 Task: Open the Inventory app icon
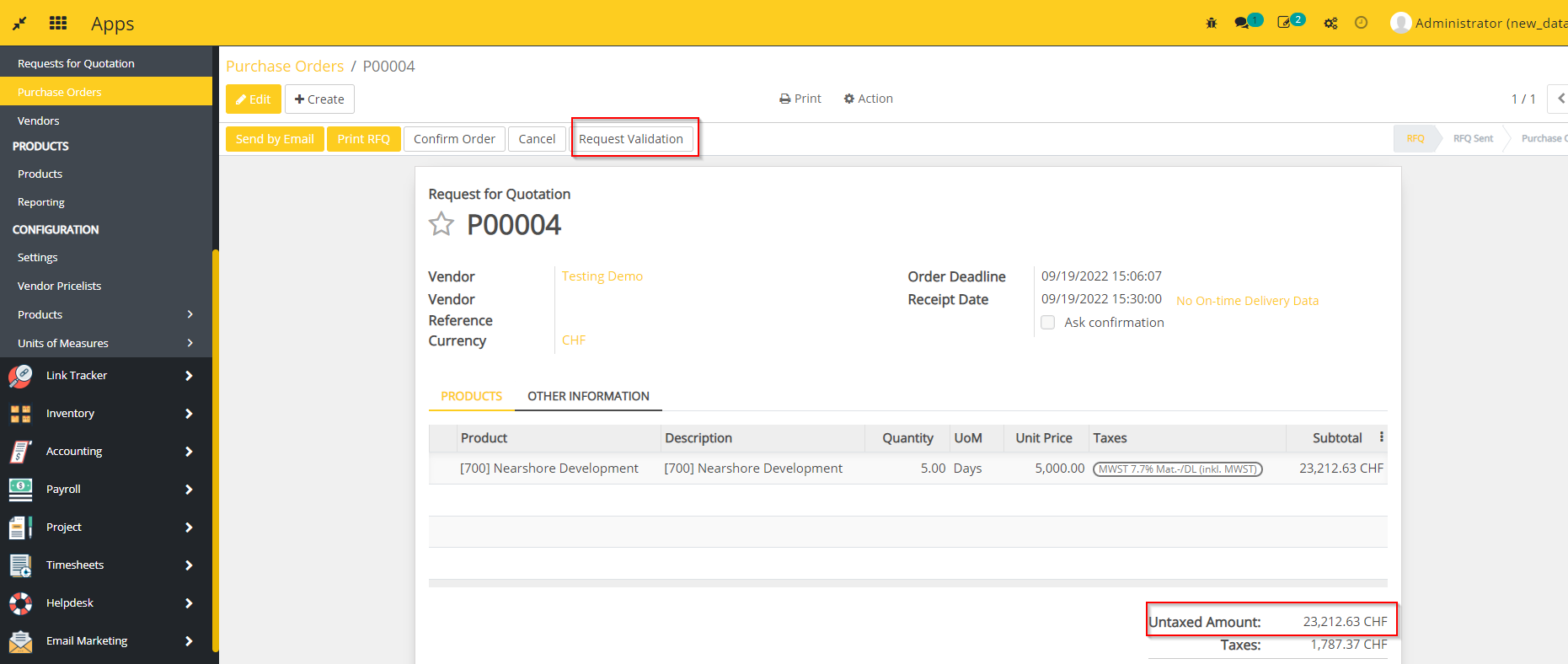point(20,414)
